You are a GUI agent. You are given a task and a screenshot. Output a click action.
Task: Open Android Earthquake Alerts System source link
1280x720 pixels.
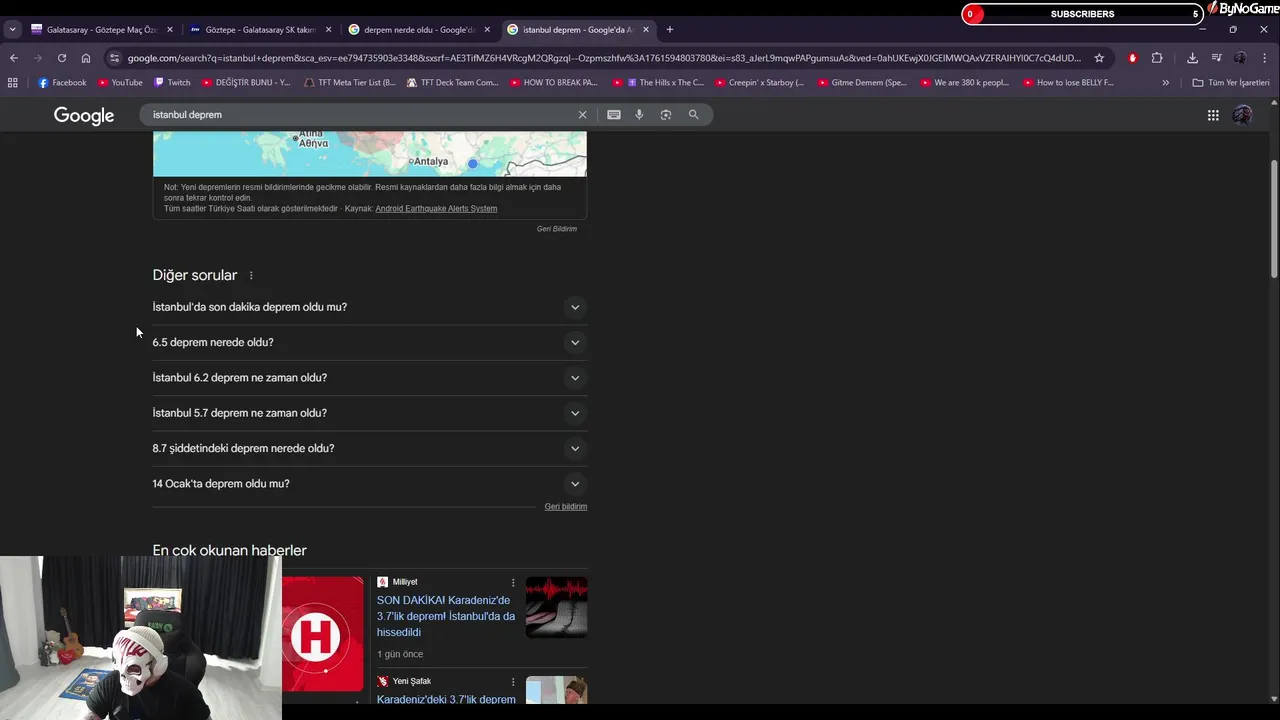coord(436,209)
